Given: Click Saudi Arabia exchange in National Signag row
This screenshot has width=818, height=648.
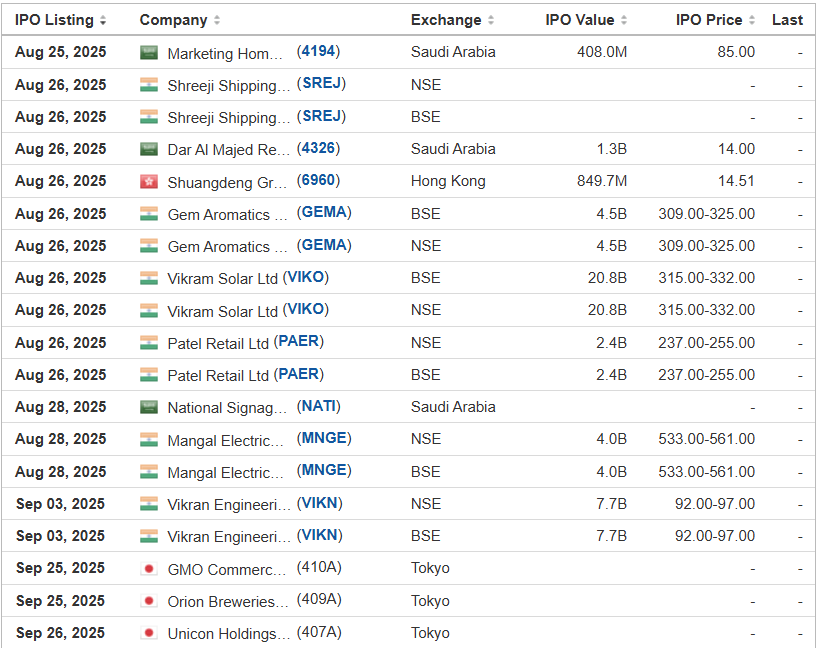Looking at the screenshot, I should 453,407.
